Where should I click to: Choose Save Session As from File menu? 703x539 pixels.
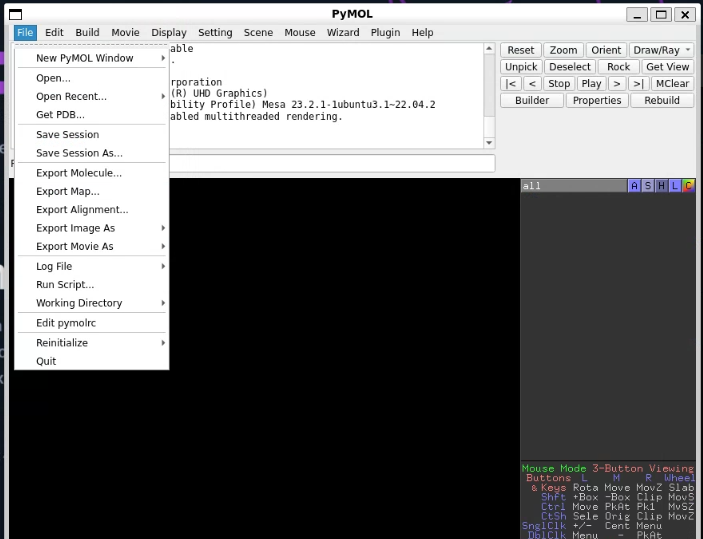(x=79, y=153)
